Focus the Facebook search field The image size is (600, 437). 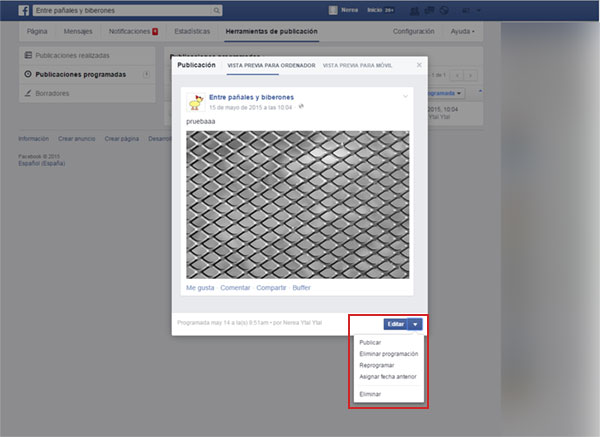122,10
